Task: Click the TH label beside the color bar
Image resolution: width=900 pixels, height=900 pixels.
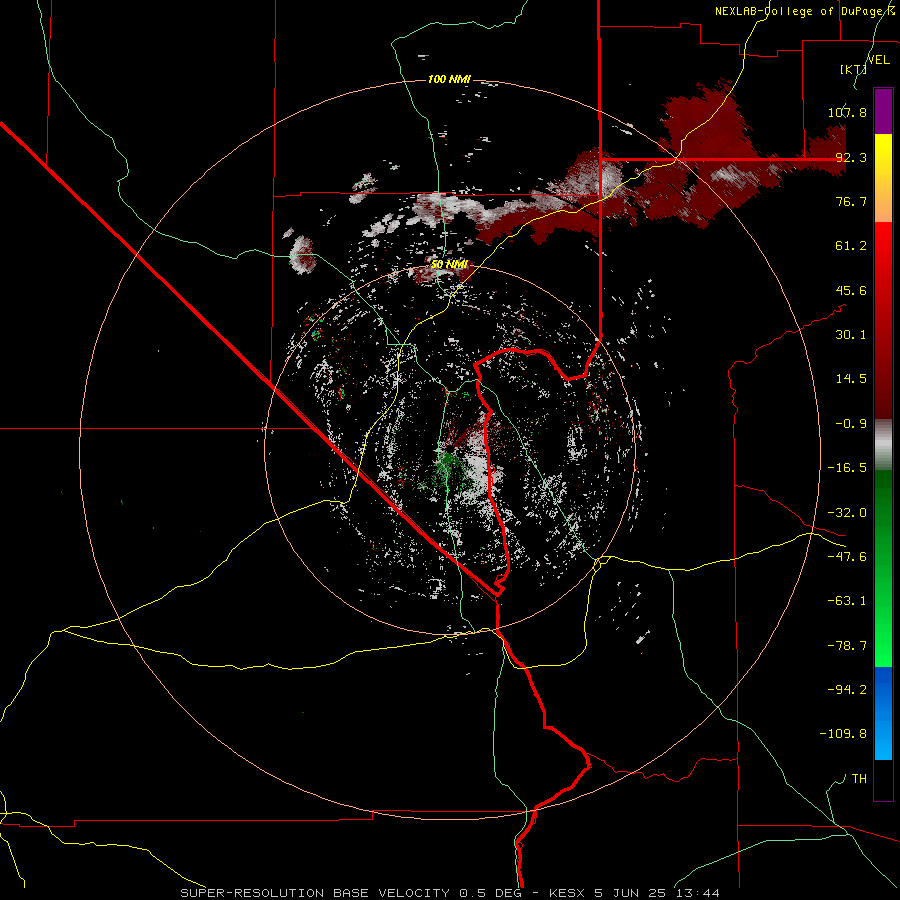Action: point(859,779)
